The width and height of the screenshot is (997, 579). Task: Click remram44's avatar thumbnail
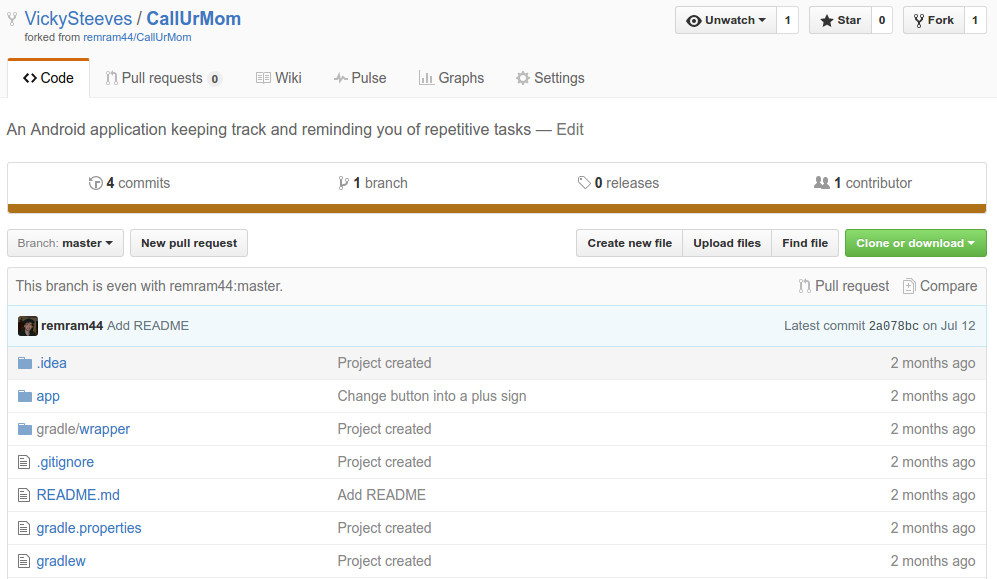pyautogui.click(x=27, y=326)
